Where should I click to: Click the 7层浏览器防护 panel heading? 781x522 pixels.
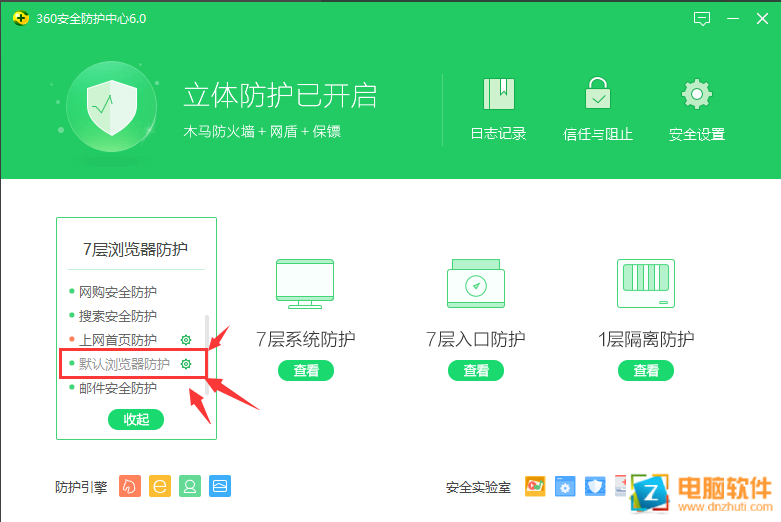click(x=135, y=249)
